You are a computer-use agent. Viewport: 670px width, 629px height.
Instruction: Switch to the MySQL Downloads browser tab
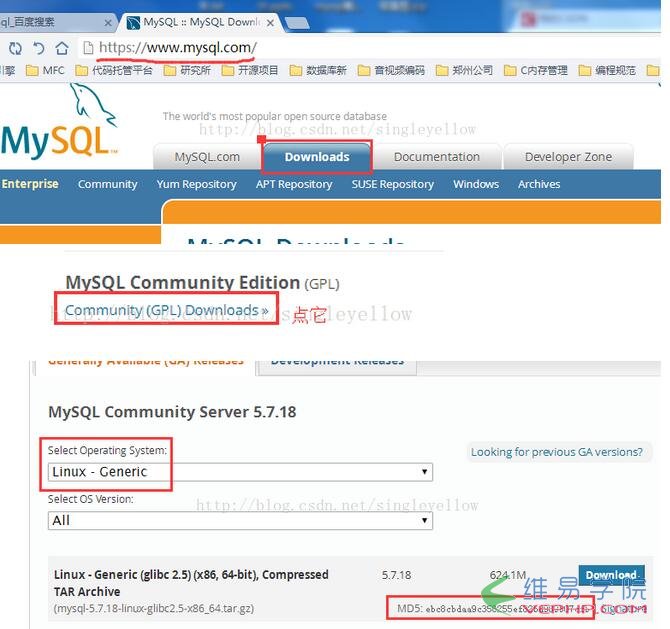pyautogui.click(x=201, y=22)
